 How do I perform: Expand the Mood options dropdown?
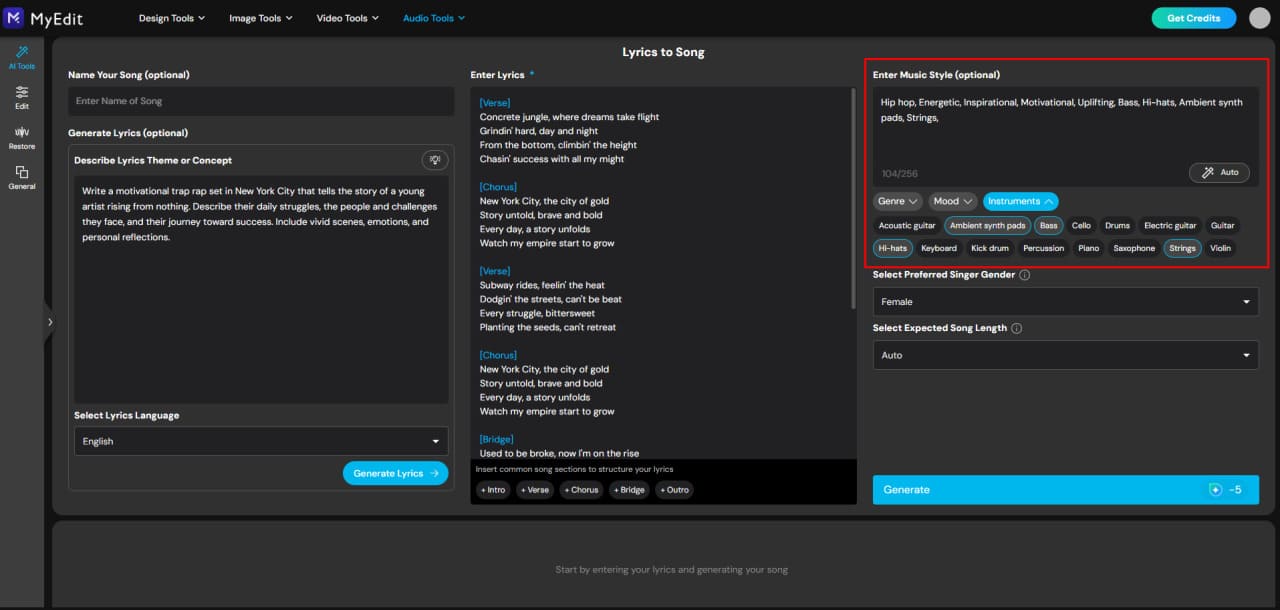(x=951, y=201)
